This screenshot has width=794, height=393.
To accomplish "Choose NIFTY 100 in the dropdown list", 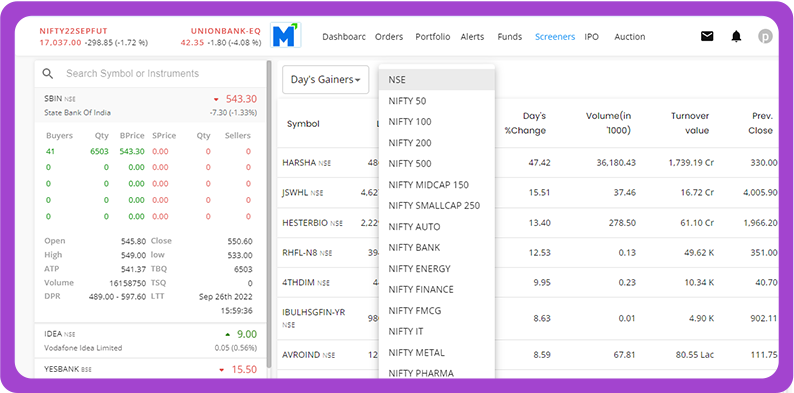I will pyautogui.click(x=436, y=122).
